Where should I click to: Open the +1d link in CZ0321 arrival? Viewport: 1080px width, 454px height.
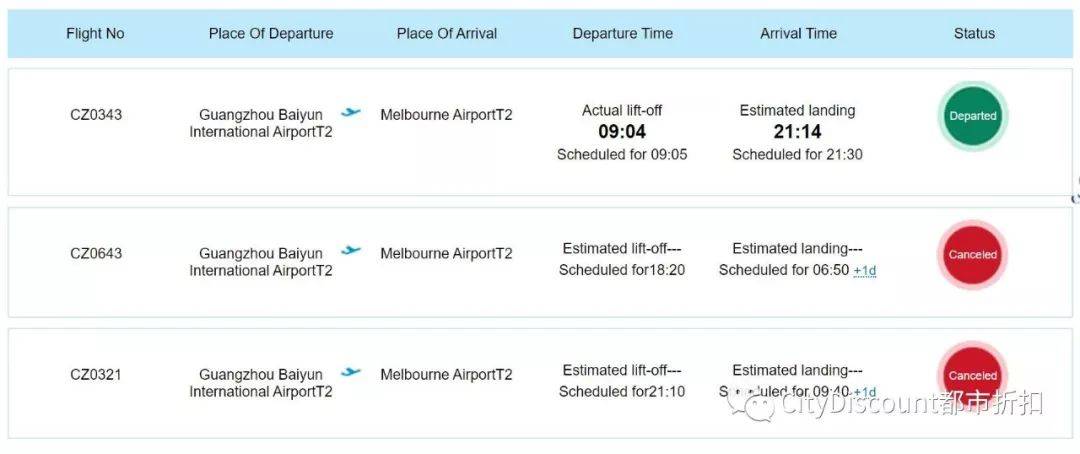(x=864, y=392)
